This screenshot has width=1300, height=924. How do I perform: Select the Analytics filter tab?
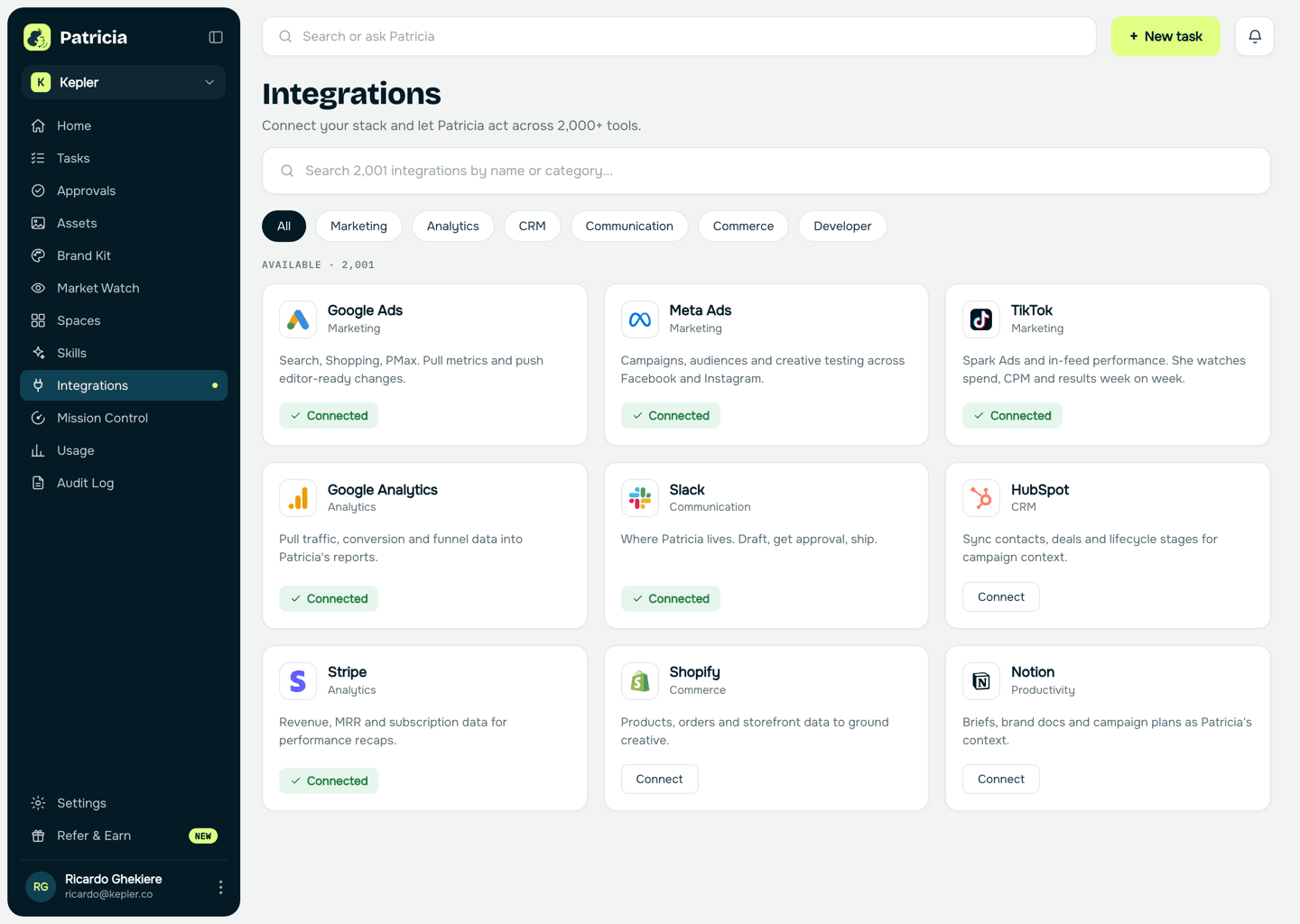pos(453,226)
